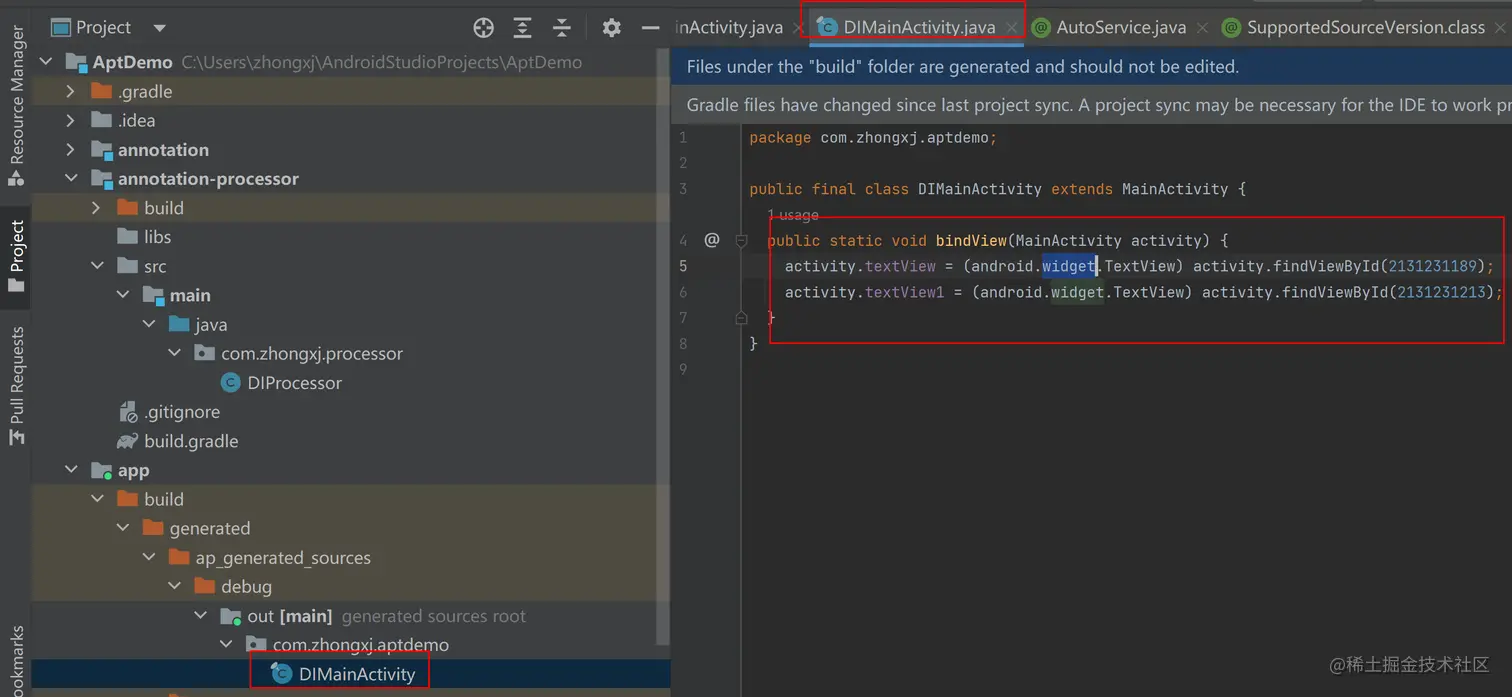Click the .gitignore file icon
Image resolution: width=1512 pixels, height=697 pixels.
tap(127, 412)
